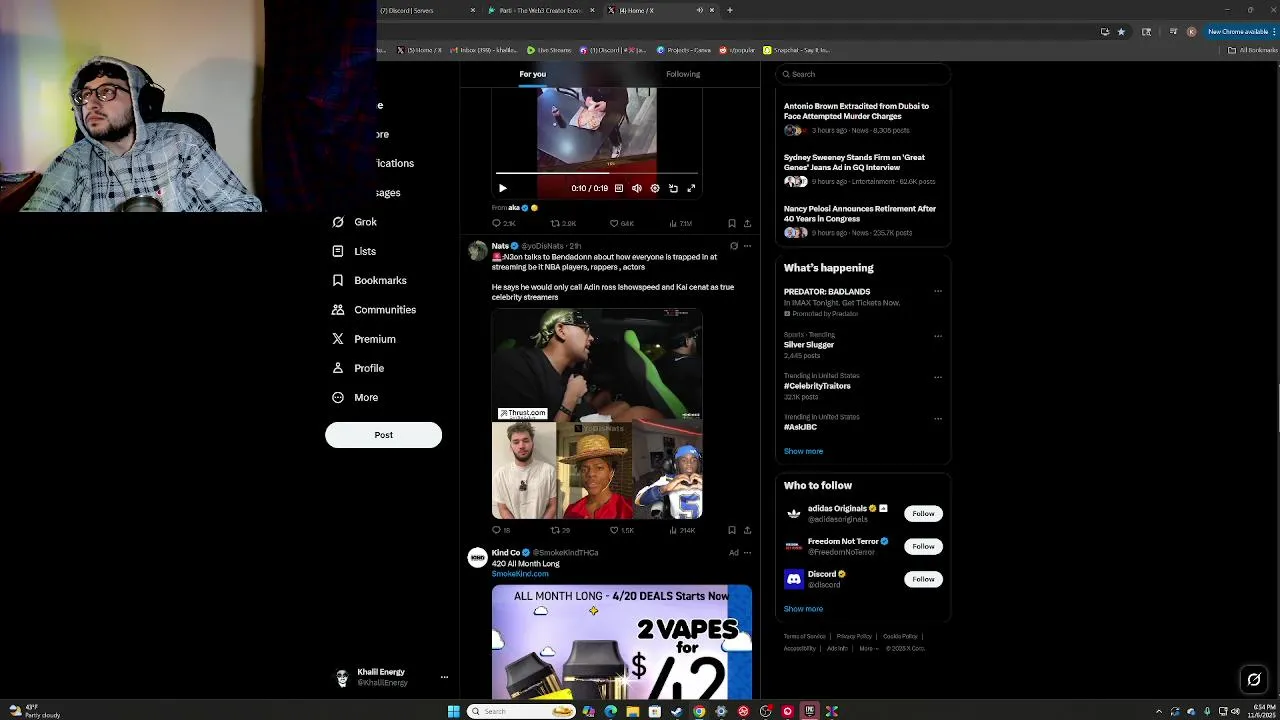Switch to the Following tab
The width and height of the screenshot is (1280, 720).
(x=683, y=74)
